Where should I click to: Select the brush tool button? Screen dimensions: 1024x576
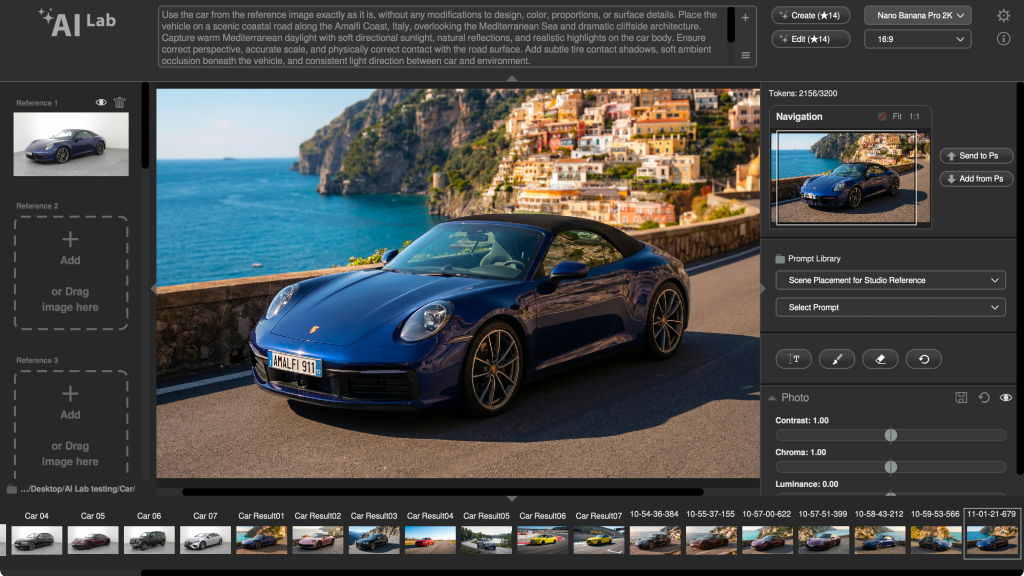[837, 359]
